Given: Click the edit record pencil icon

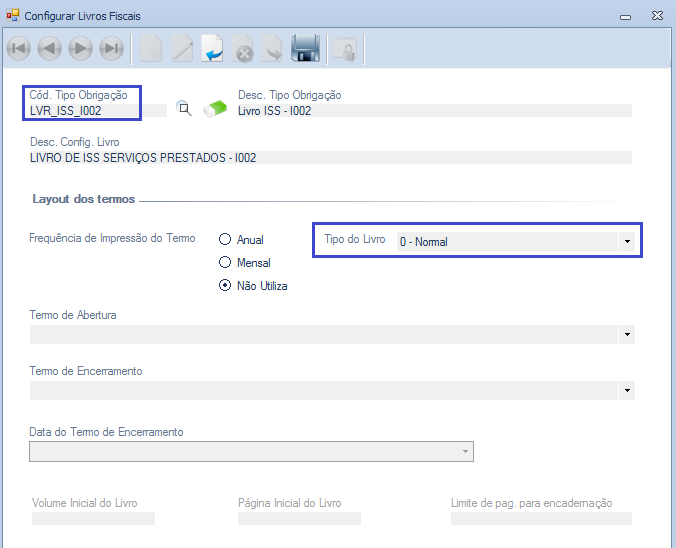Looking at the screenshot, I should [182, 48].
